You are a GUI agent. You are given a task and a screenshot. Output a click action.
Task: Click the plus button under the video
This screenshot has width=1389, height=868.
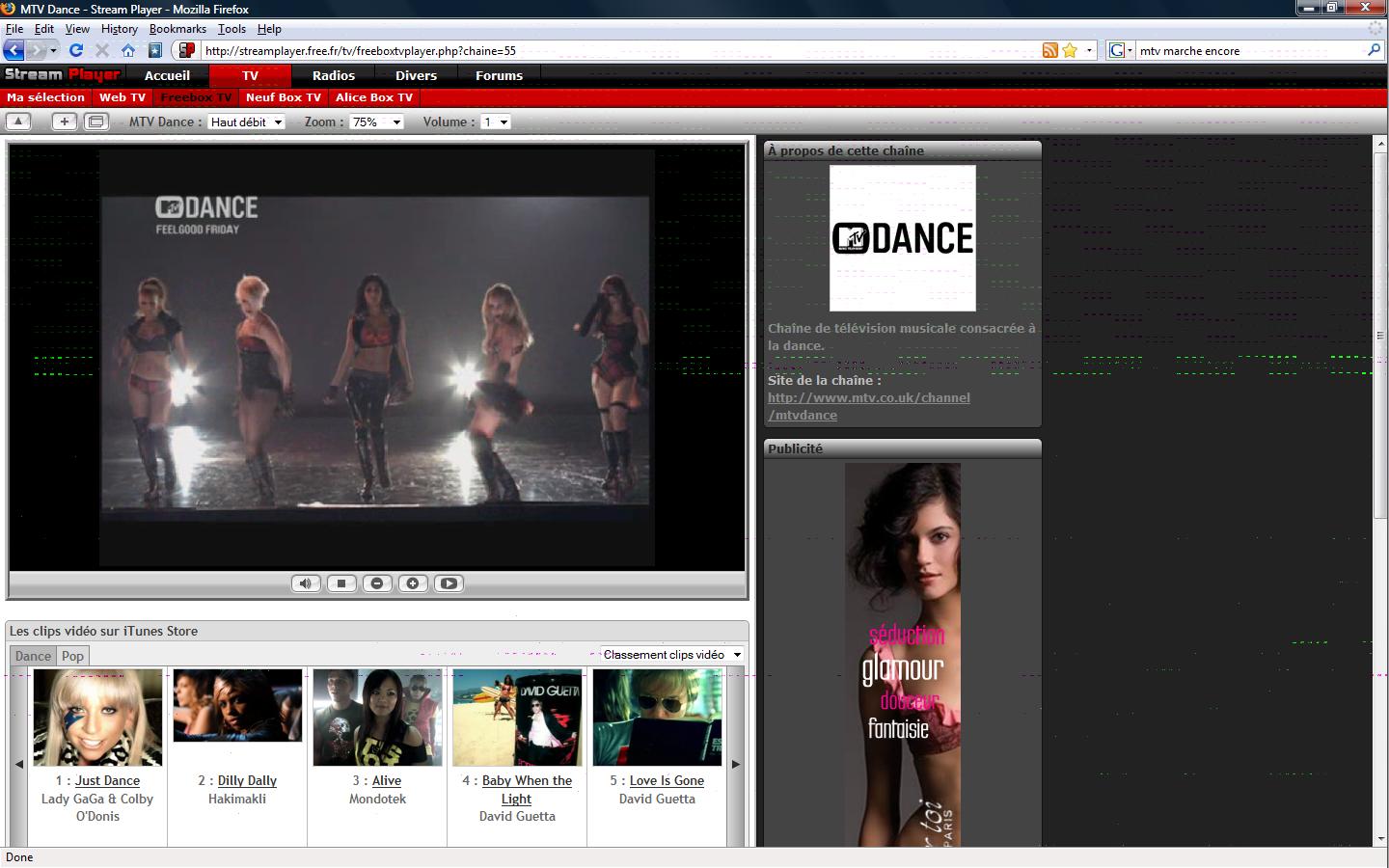tap(413, 583)
